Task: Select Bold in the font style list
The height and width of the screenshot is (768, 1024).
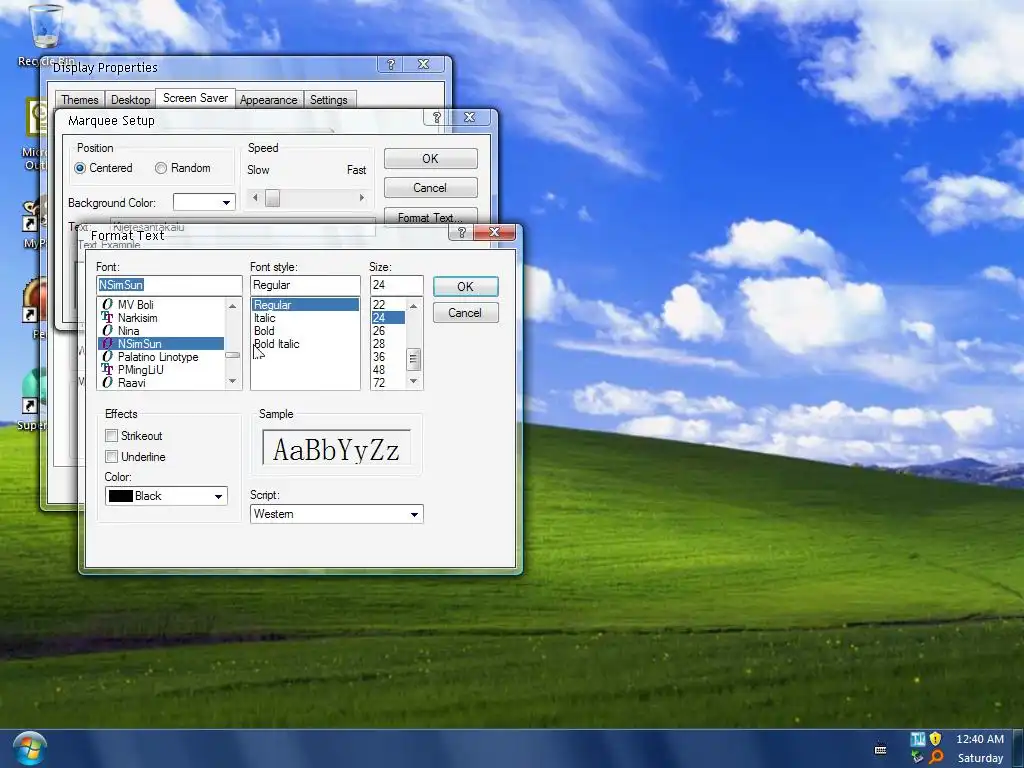Action: (305, 331)
